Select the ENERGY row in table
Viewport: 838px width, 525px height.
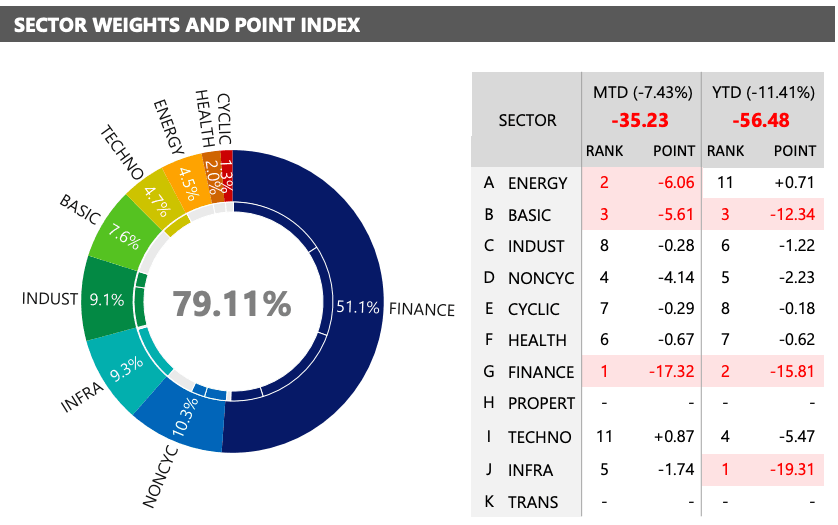(x=537, y=183)
